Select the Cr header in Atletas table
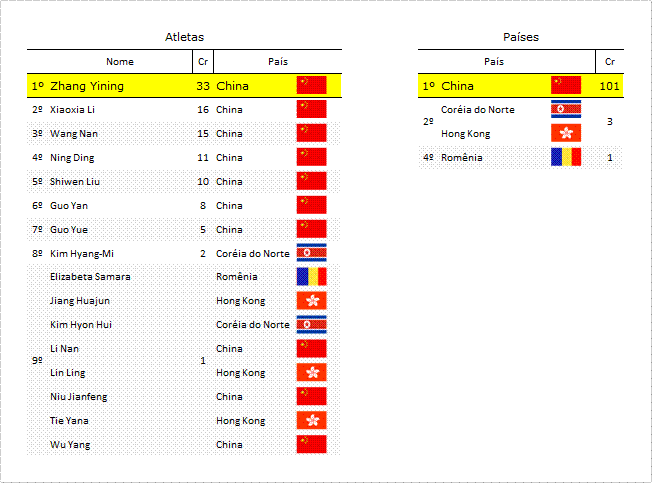This screenshot has width=652, height=483. click(x=203, y=62)
